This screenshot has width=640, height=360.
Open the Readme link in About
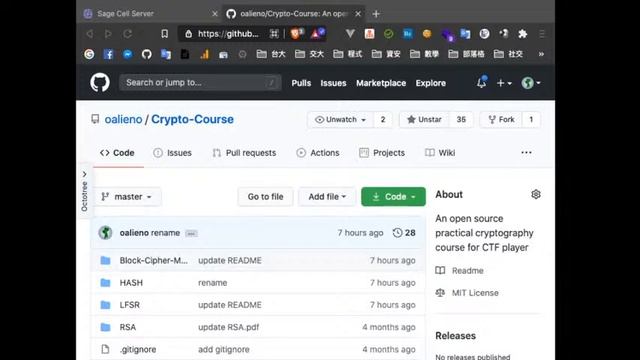(x=460, y=270)
